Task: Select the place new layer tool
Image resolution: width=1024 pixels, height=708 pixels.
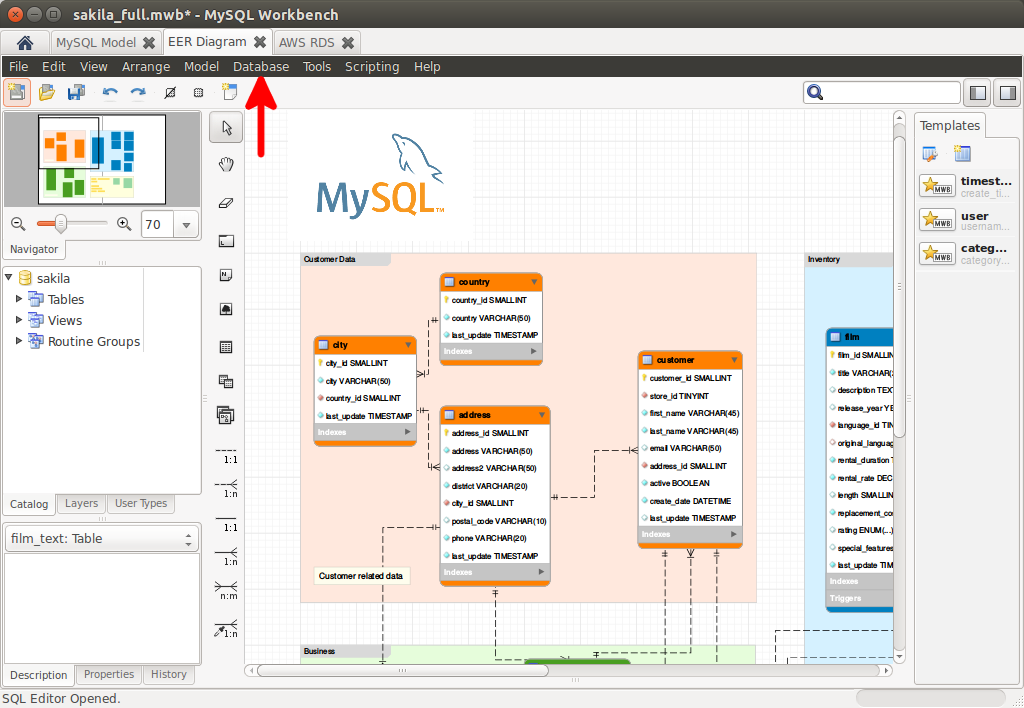Action: pyautogui.click(x=226, y=241)
